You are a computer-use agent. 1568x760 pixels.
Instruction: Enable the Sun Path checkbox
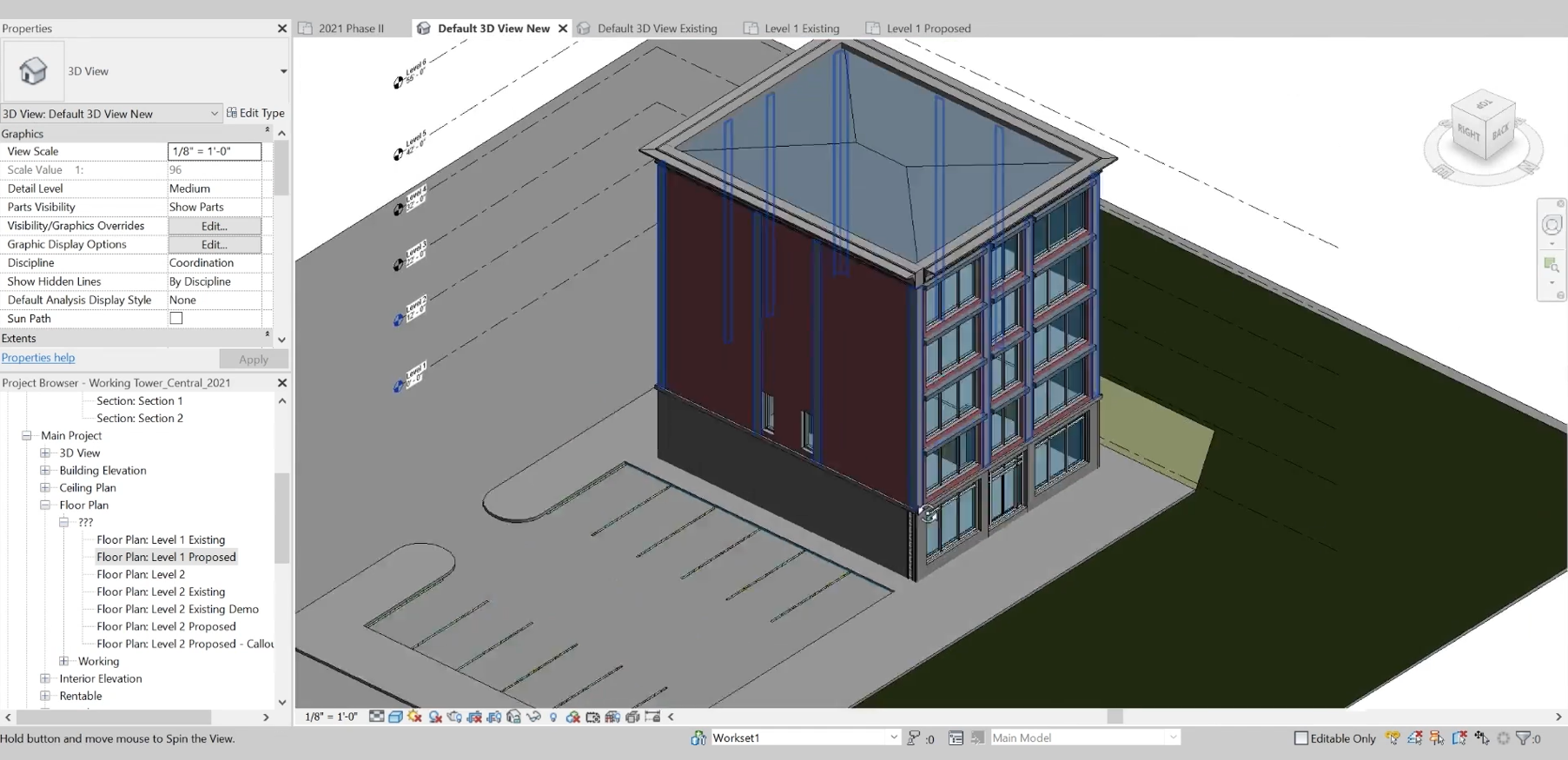[x=176, y=319]
